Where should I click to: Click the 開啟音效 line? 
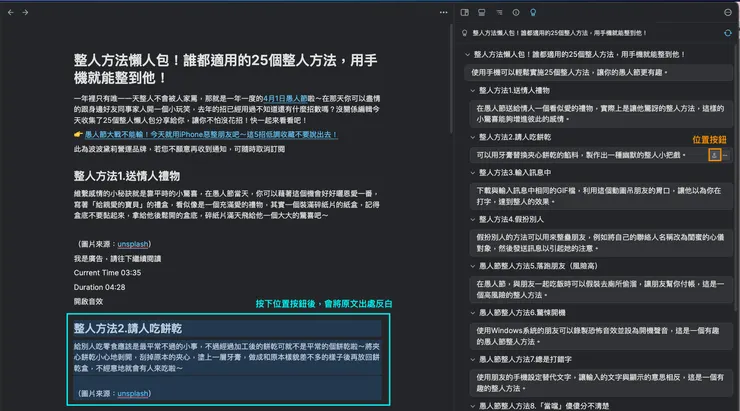[88, 301]
